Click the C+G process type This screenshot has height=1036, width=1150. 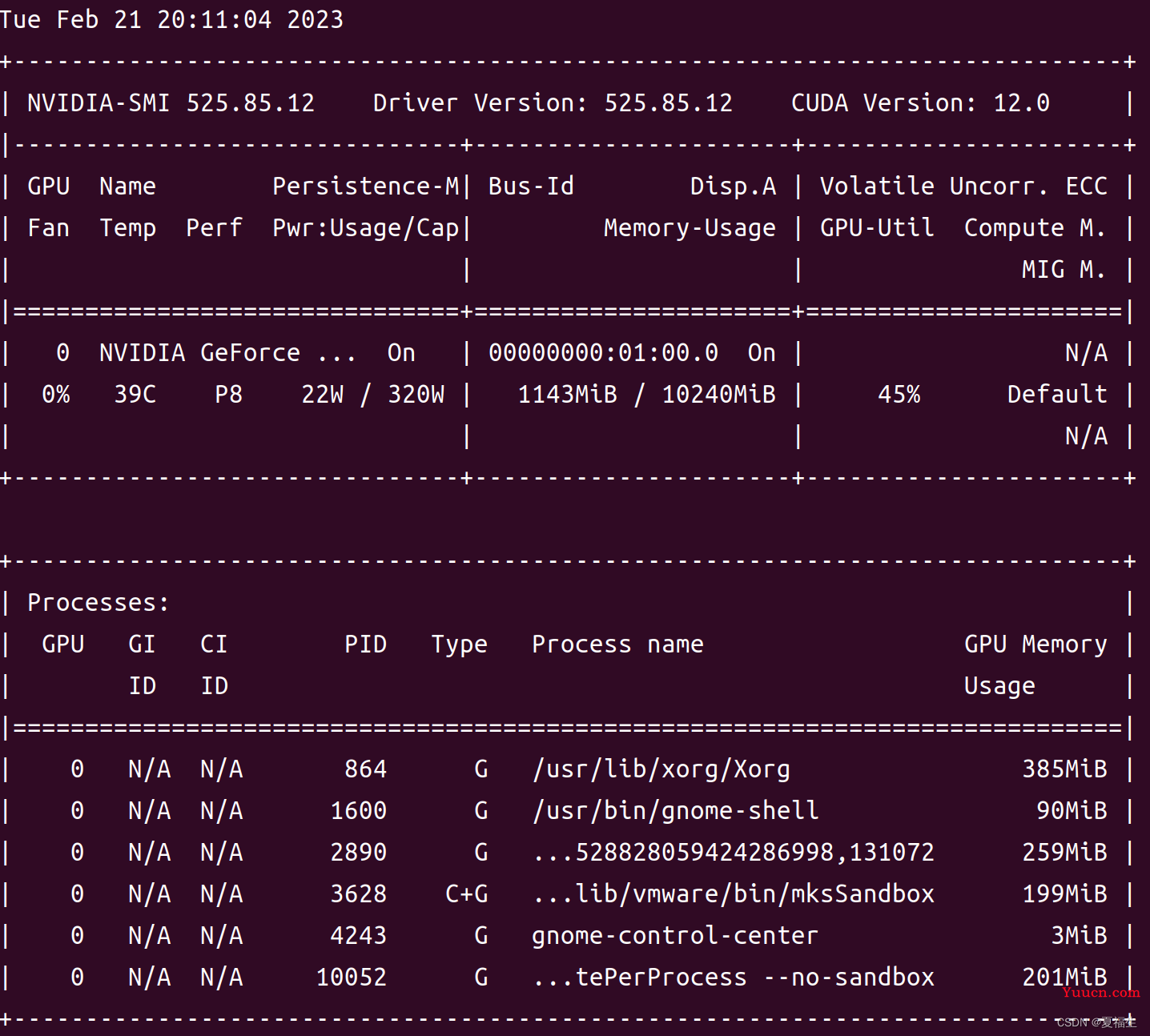466,893
